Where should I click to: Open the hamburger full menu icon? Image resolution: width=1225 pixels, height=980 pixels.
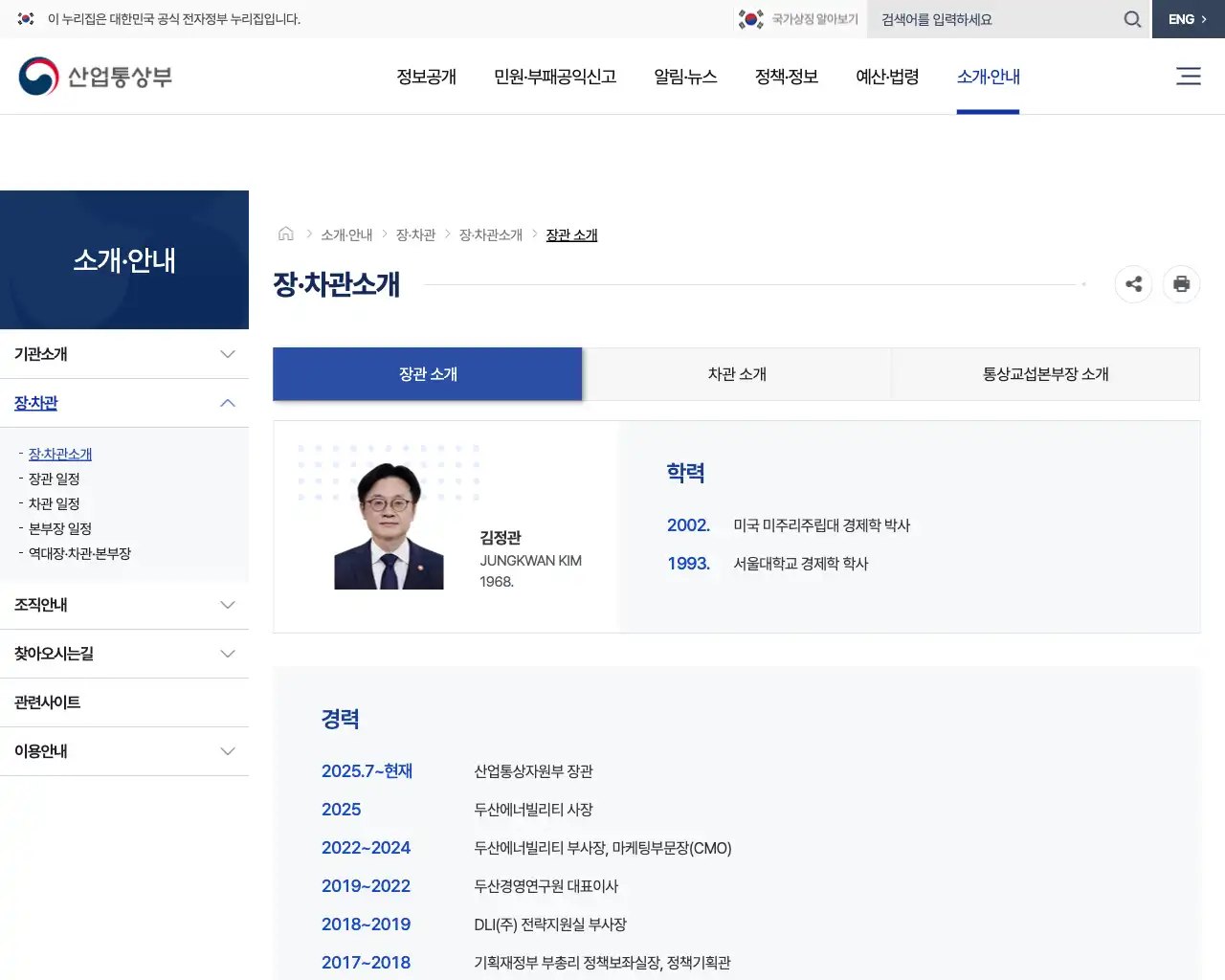pyautogui.click(x=1188, y=77)
